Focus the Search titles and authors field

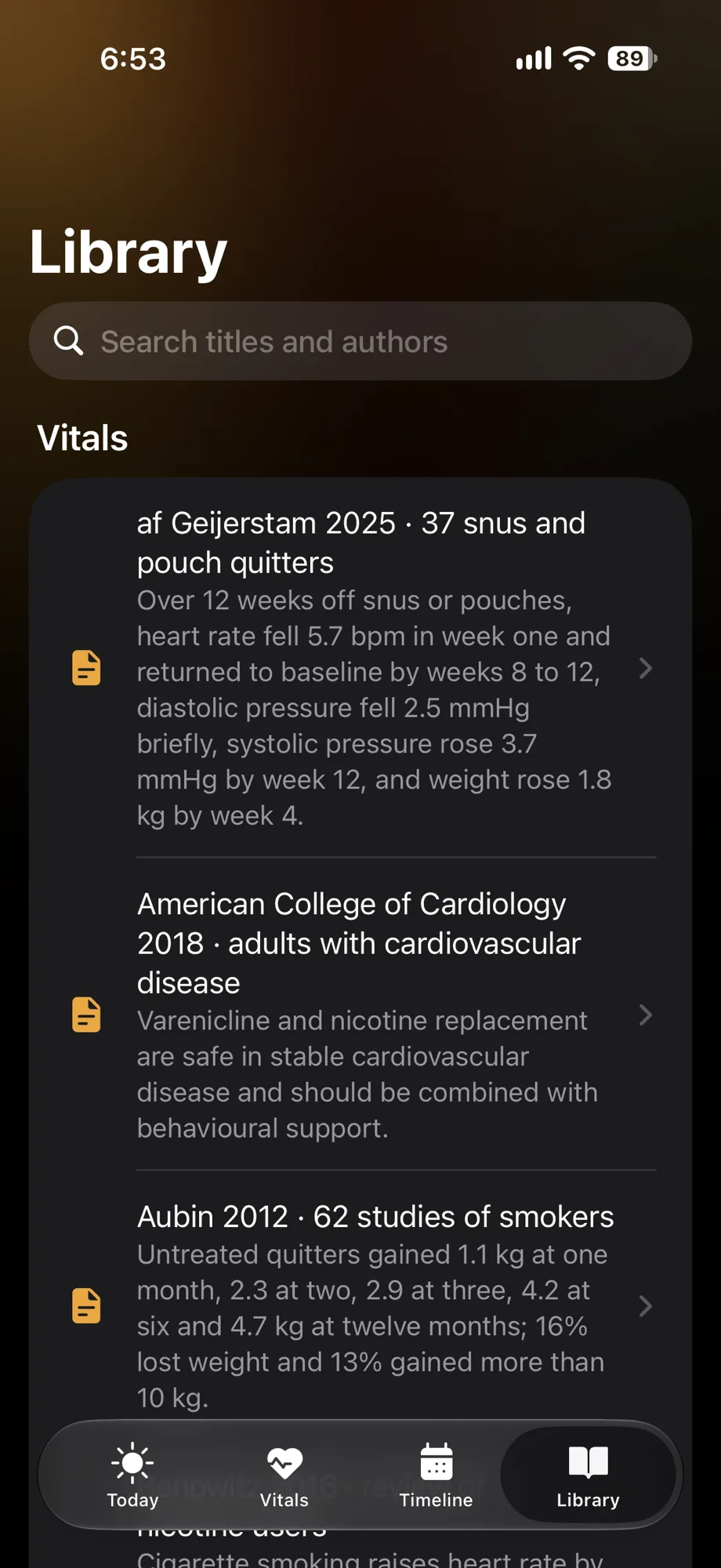(x=360, y=341)
